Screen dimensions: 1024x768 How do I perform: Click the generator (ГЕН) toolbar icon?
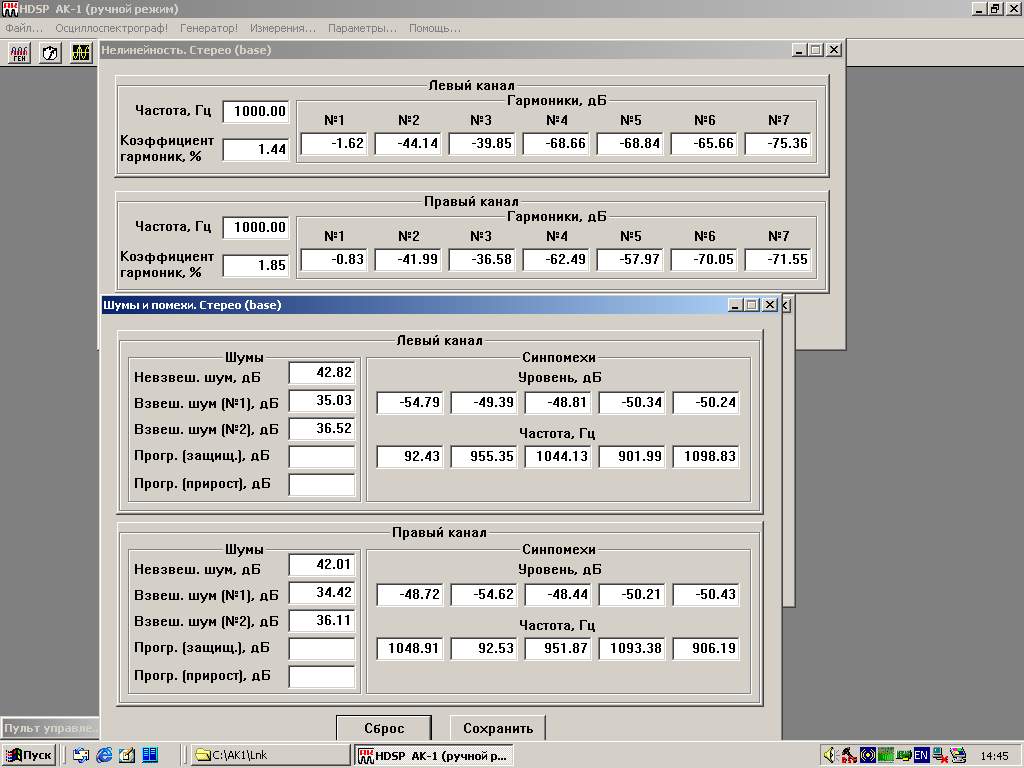[19, 53]
